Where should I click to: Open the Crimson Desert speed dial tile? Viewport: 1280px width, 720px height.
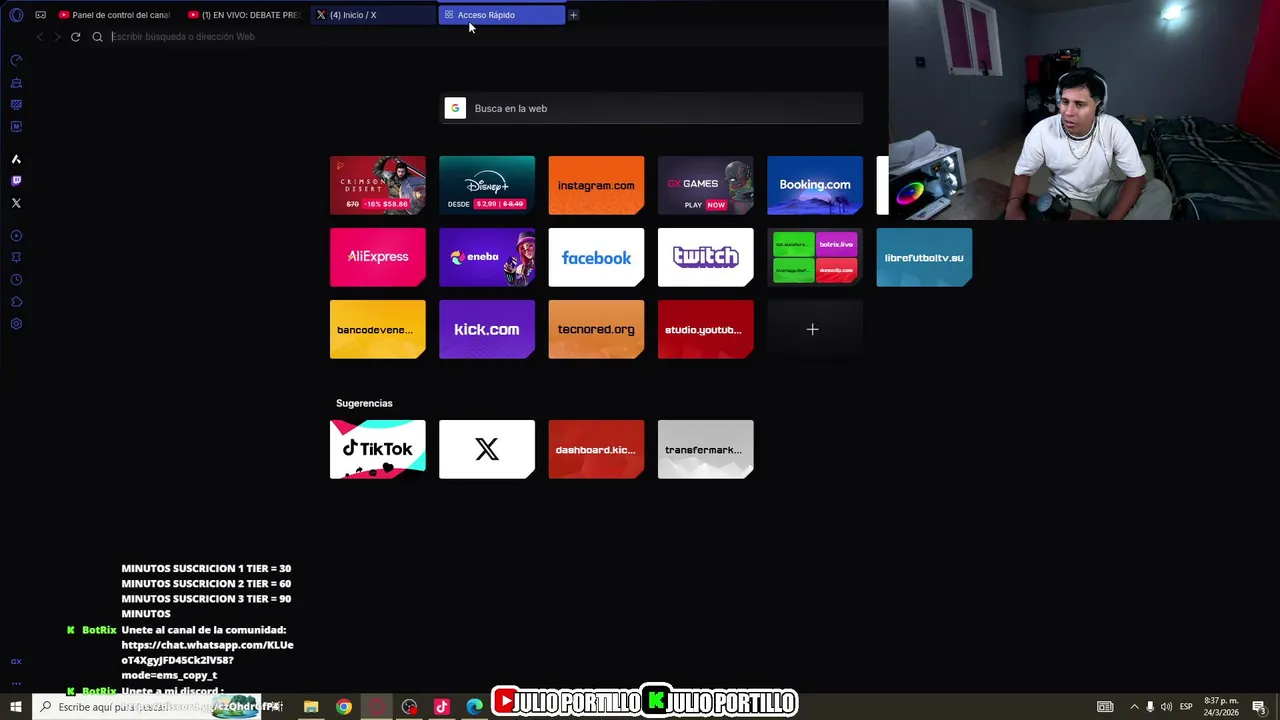[378, 185]
